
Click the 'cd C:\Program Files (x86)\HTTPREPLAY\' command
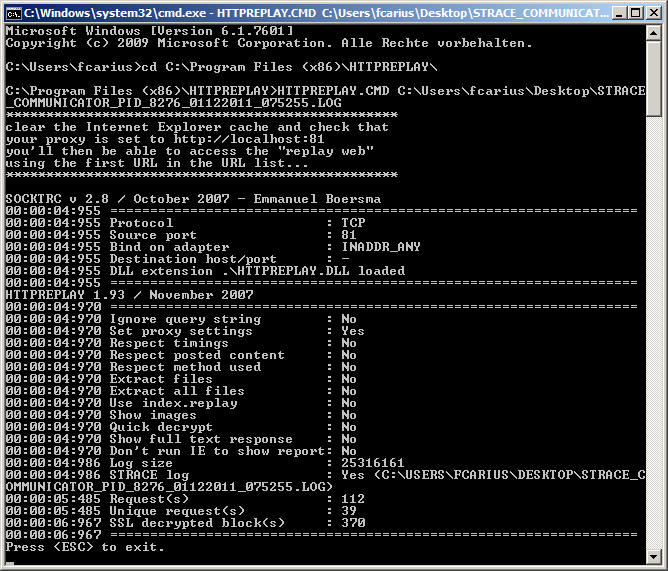pos(290,67)
